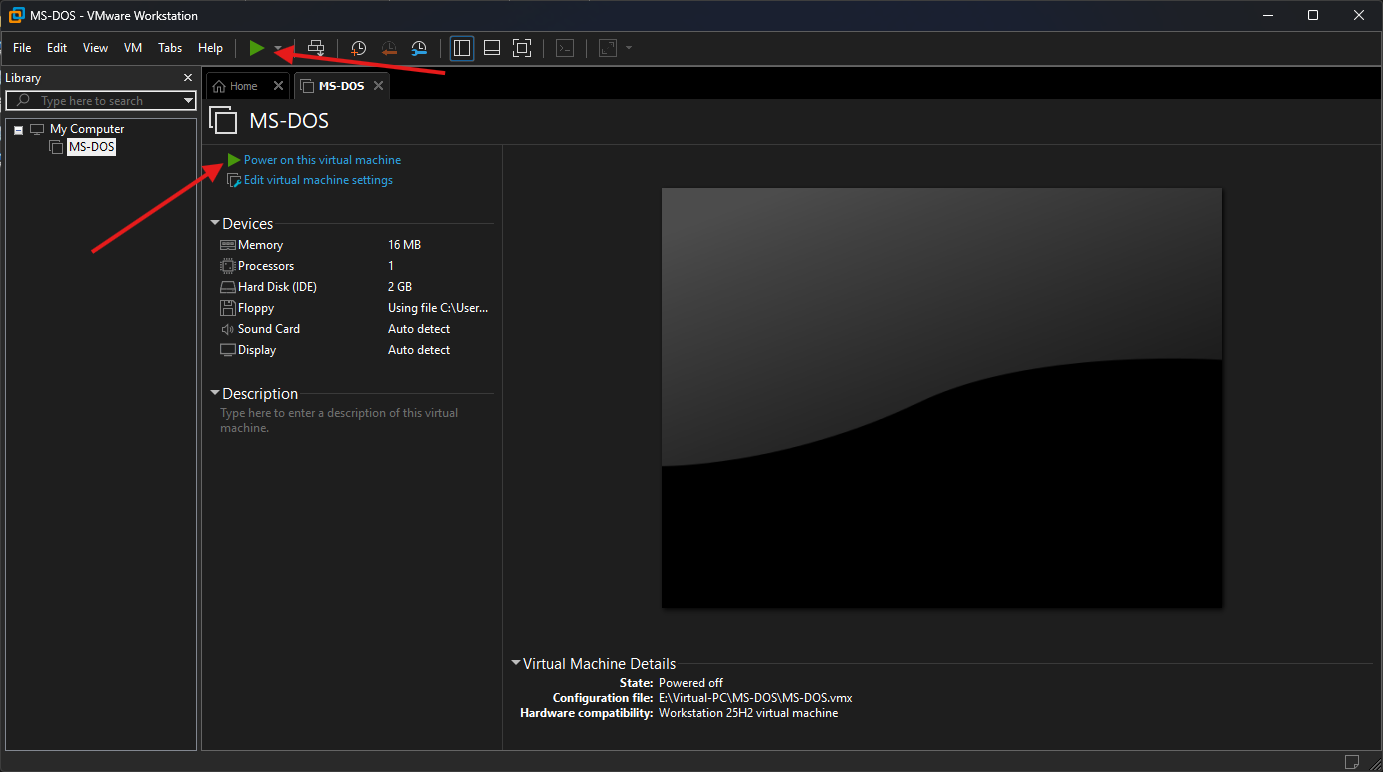Enter full screen mode from the toolbar
Image resolution: width=1383 pixels, height=772 pixels.
[x=521, y=48]
